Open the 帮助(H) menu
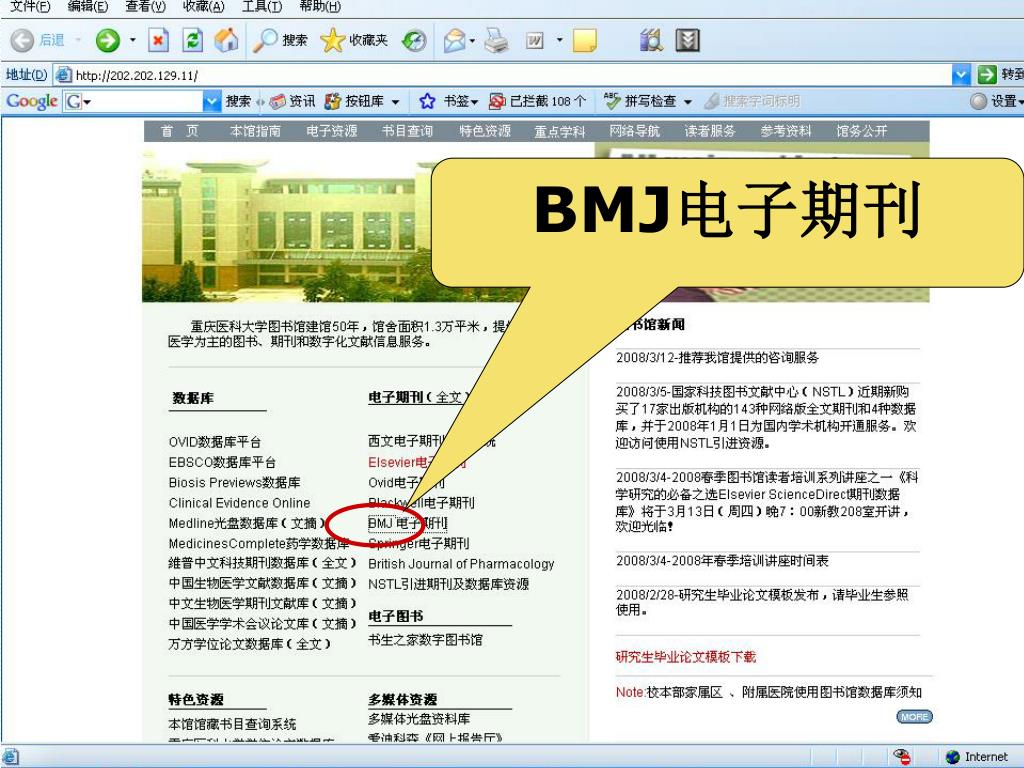This screenshot has height=768, width=1024. (319, 7)
